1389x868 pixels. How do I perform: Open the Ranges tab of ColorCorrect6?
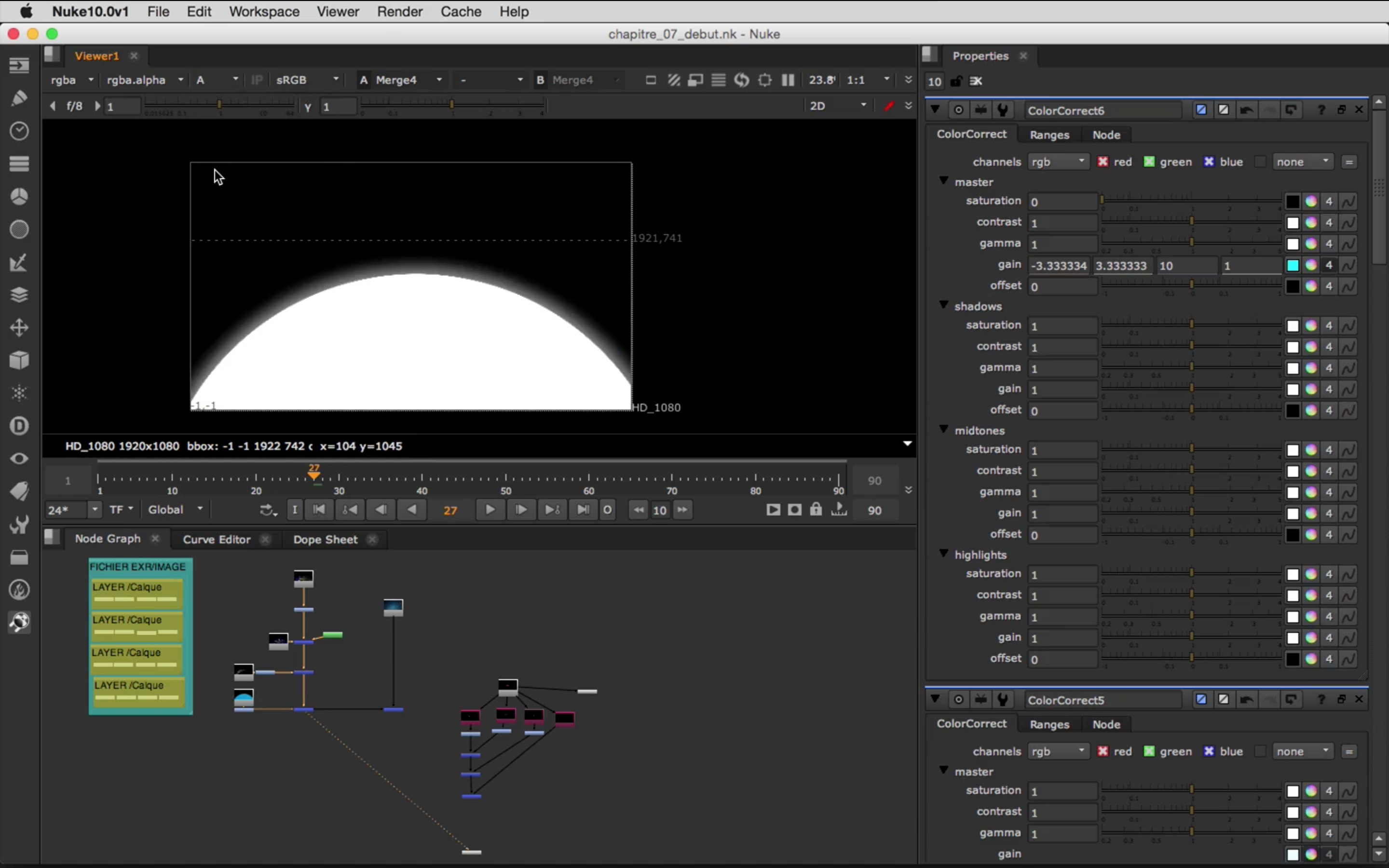[x=1049, y=135]
